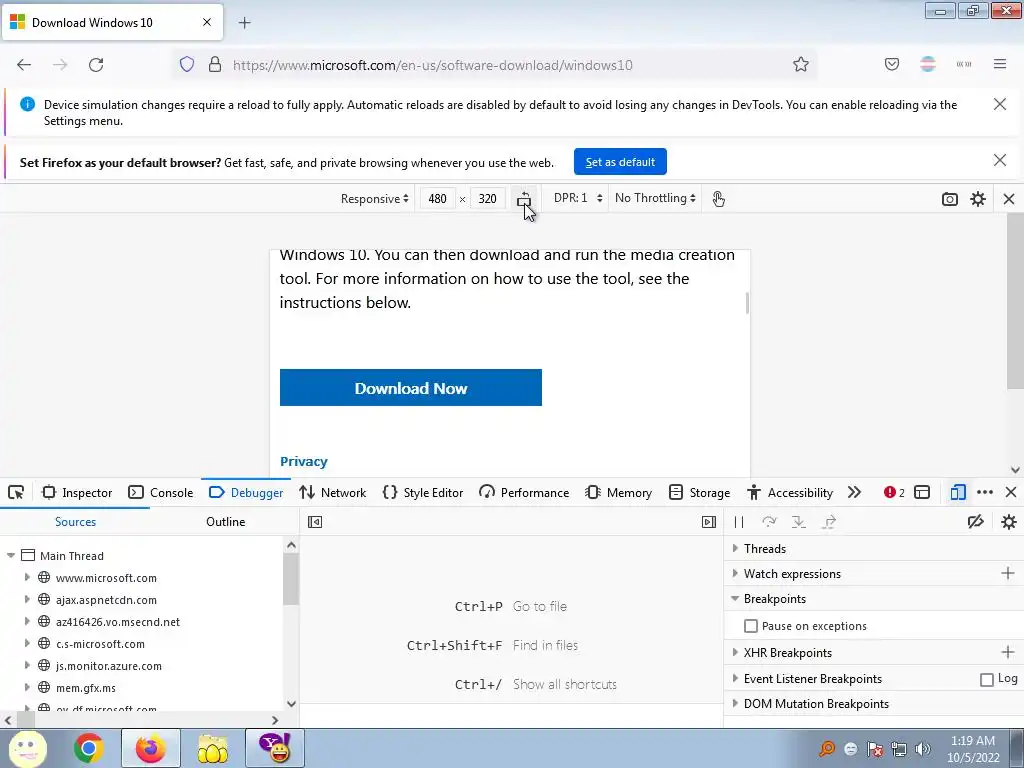Add an XHR breakpoint plus icon

pyautogui.click(x=1008, y=652)
